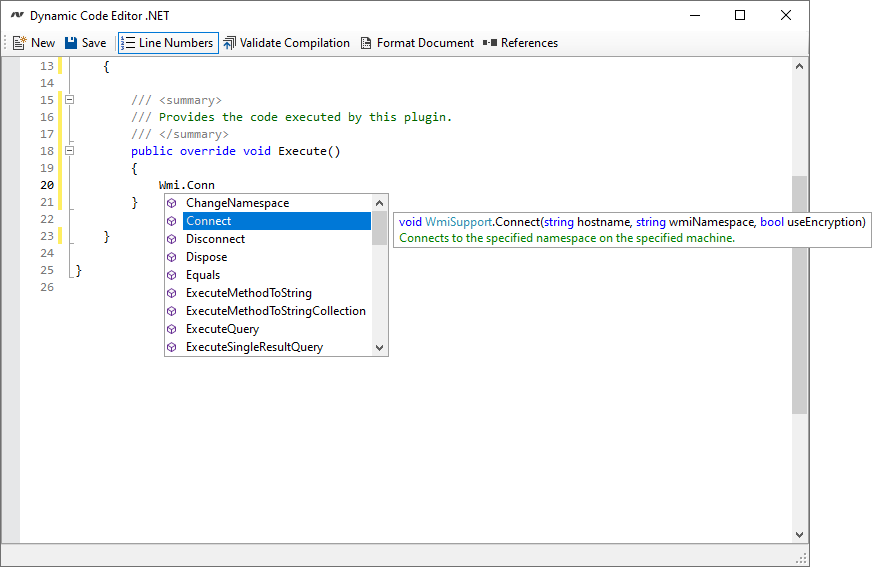876x573 pixels.
Task: Click the window resize grip in status bar
Action: 801,558
